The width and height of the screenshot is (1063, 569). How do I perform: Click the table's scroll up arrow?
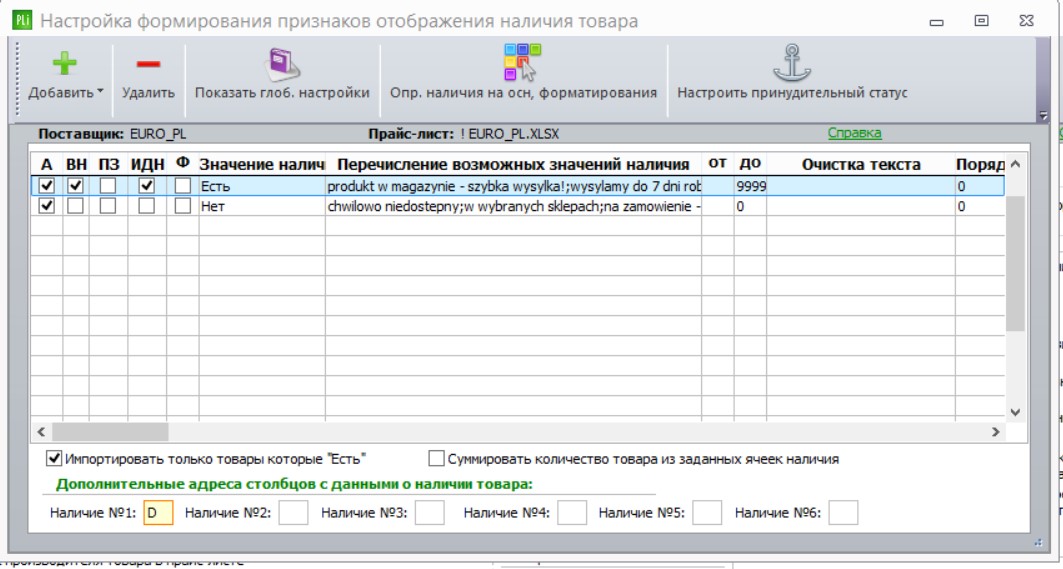(x=1015, y=164)
